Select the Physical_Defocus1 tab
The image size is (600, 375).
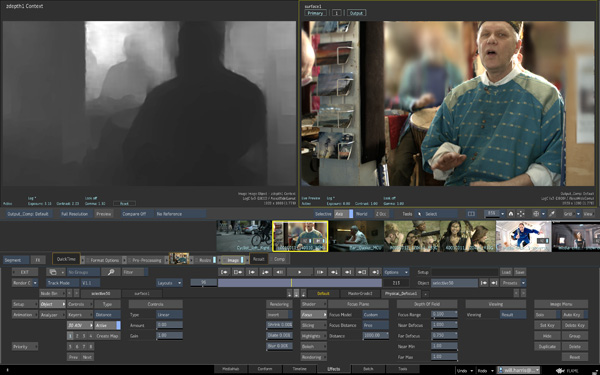point(401,293)
